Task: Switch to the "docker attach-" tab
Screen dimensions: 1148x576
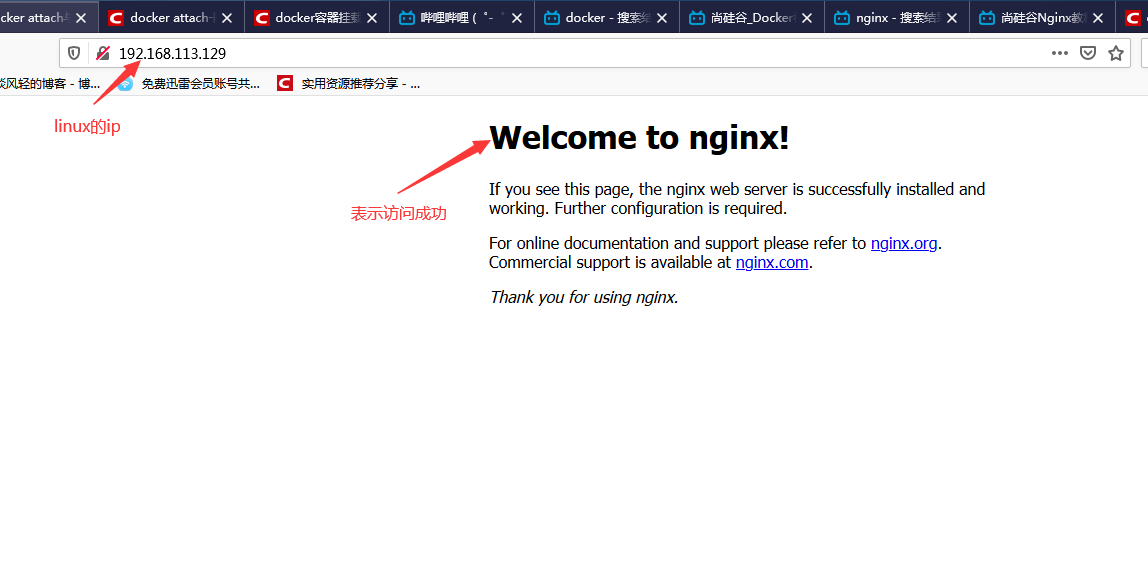Action: pyautogui.click(x=172, y=18)
